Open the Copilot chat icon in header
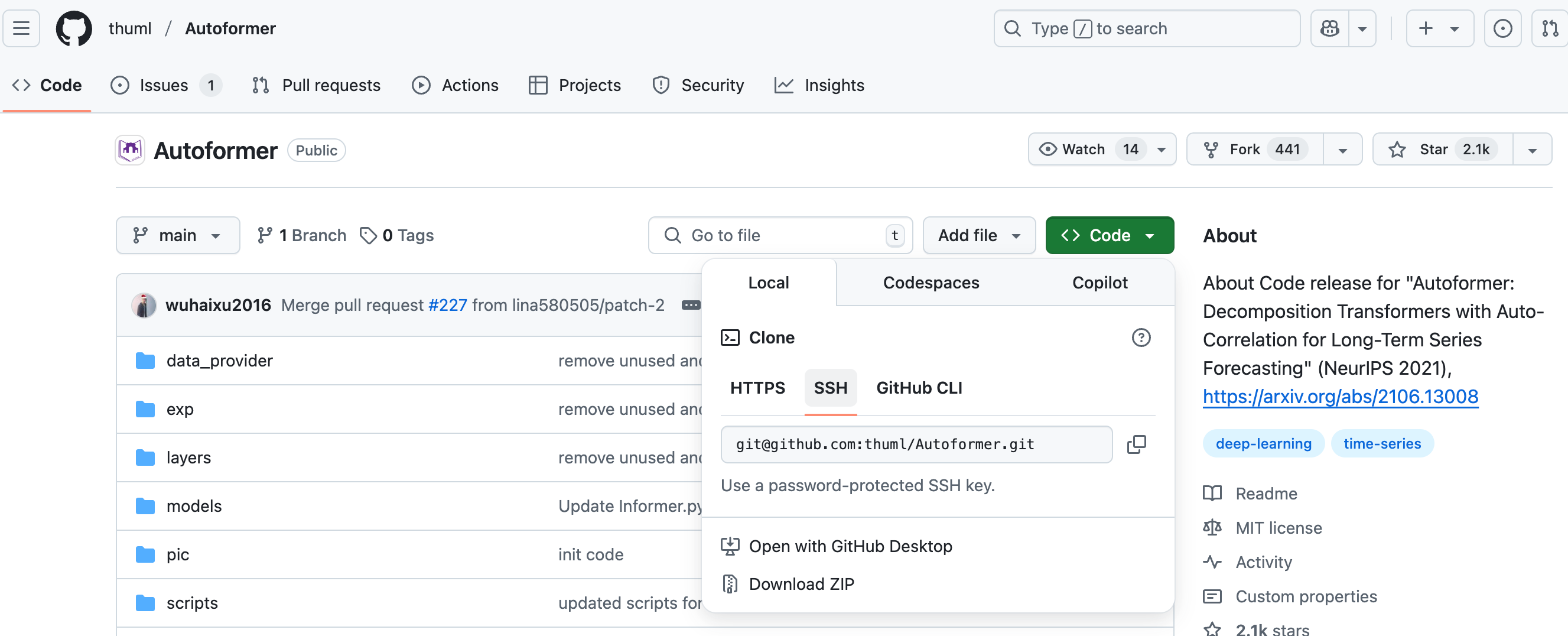Viewport: 1568px width, 636px height. (1329, 28)
